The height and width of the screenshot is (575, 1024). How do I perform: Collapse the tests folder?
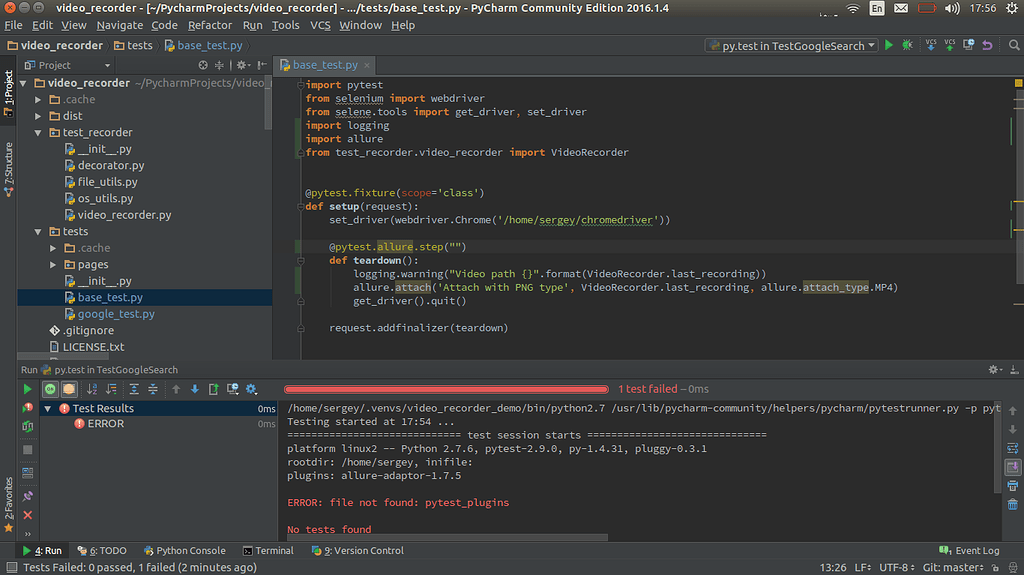39,231
